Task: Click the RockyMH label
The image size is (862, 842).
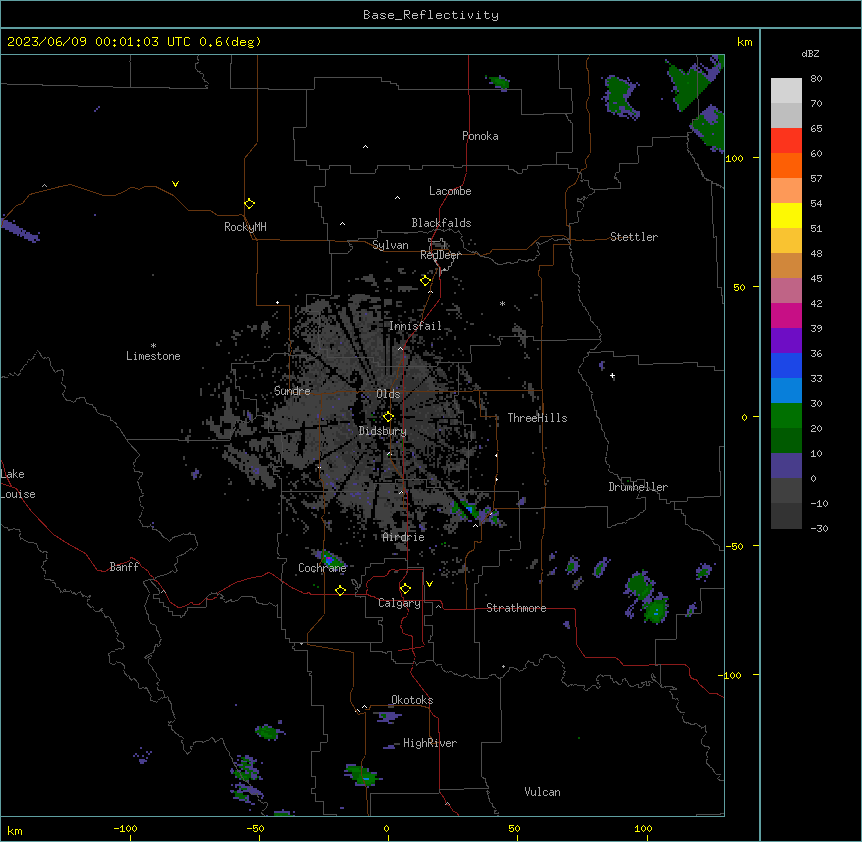Action: point(245,227)
